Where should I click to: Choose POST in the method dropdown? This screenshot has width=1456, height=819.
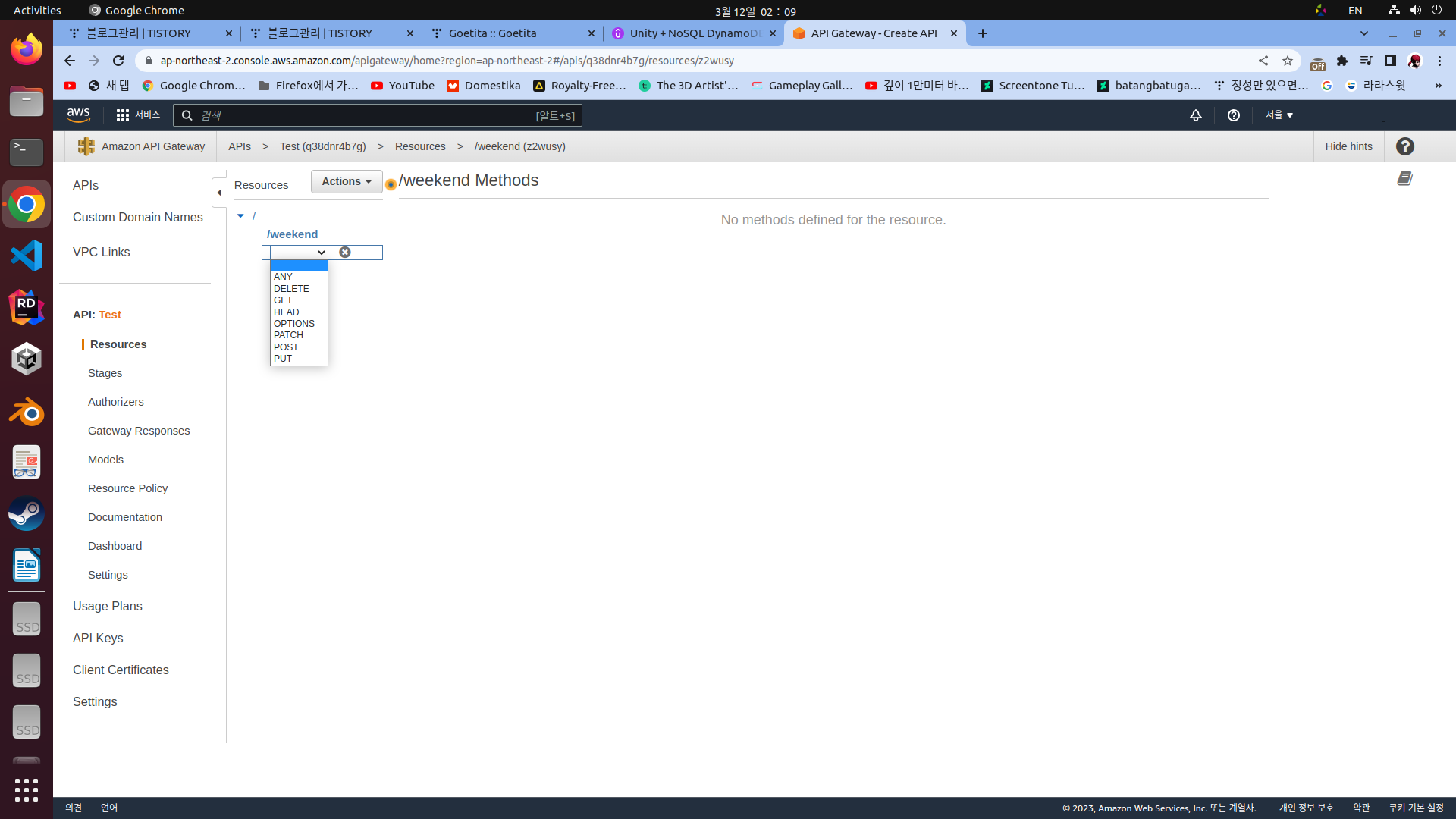pos(286,347)
